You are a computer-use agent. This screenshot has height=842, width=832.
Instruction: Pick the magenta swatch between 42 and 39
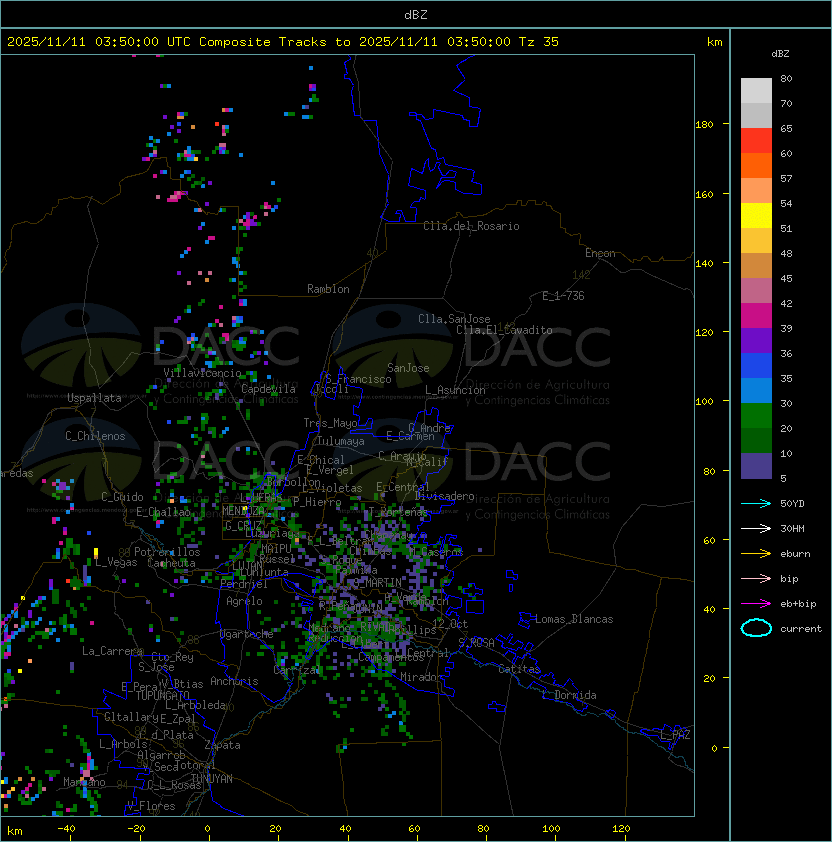756,316
